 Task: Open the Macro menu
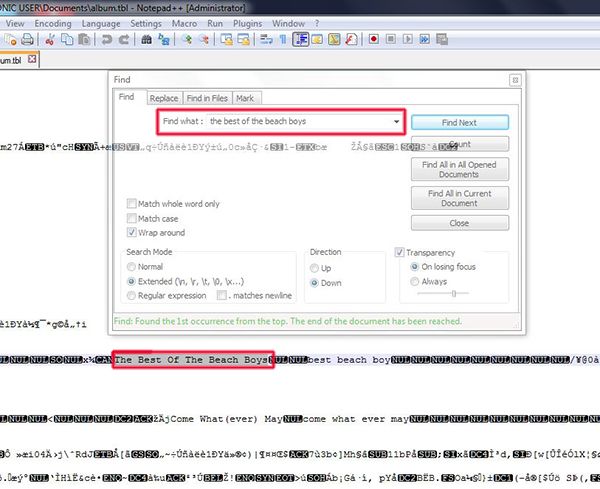(x=184, y=24)
